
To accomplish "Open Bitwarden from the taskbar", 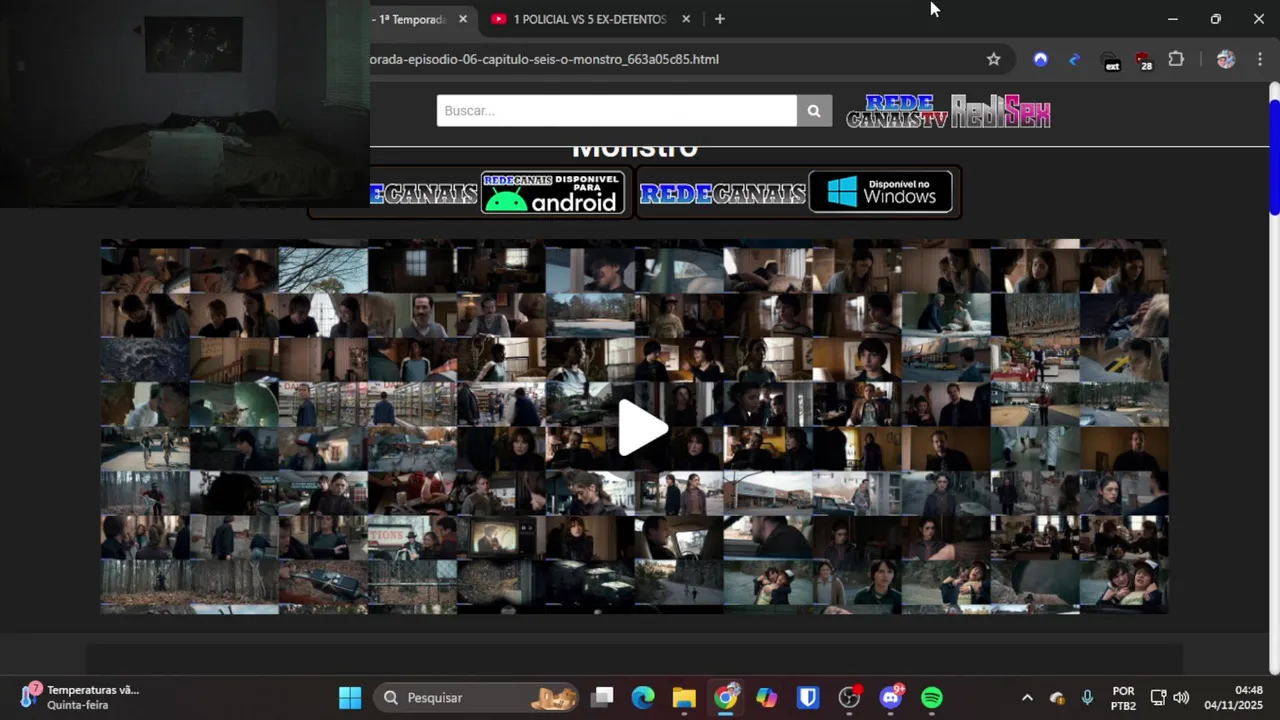I will click(808, 698).
